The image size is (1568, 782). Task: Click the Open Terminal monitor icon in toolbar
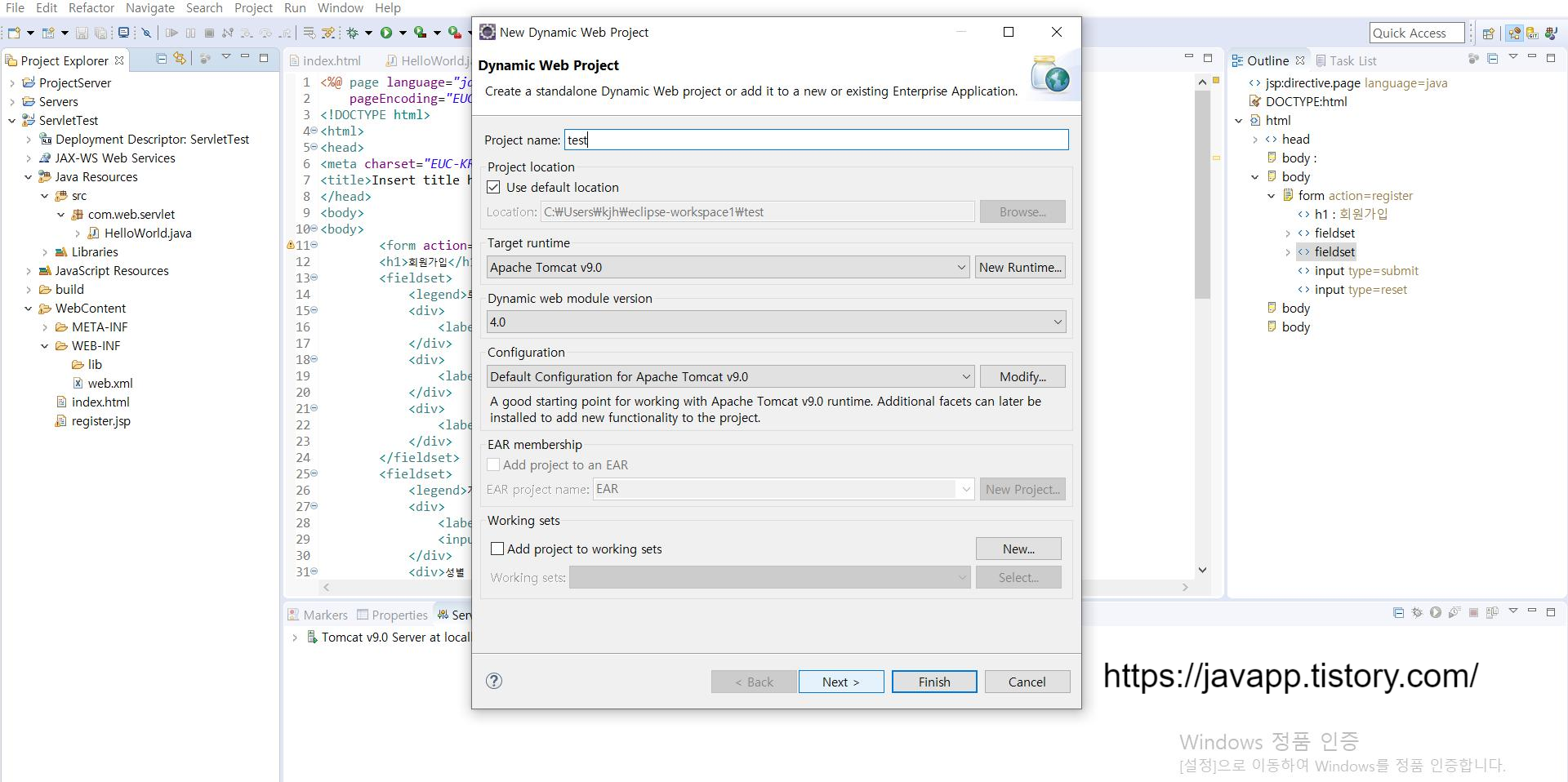pos(123,33)
